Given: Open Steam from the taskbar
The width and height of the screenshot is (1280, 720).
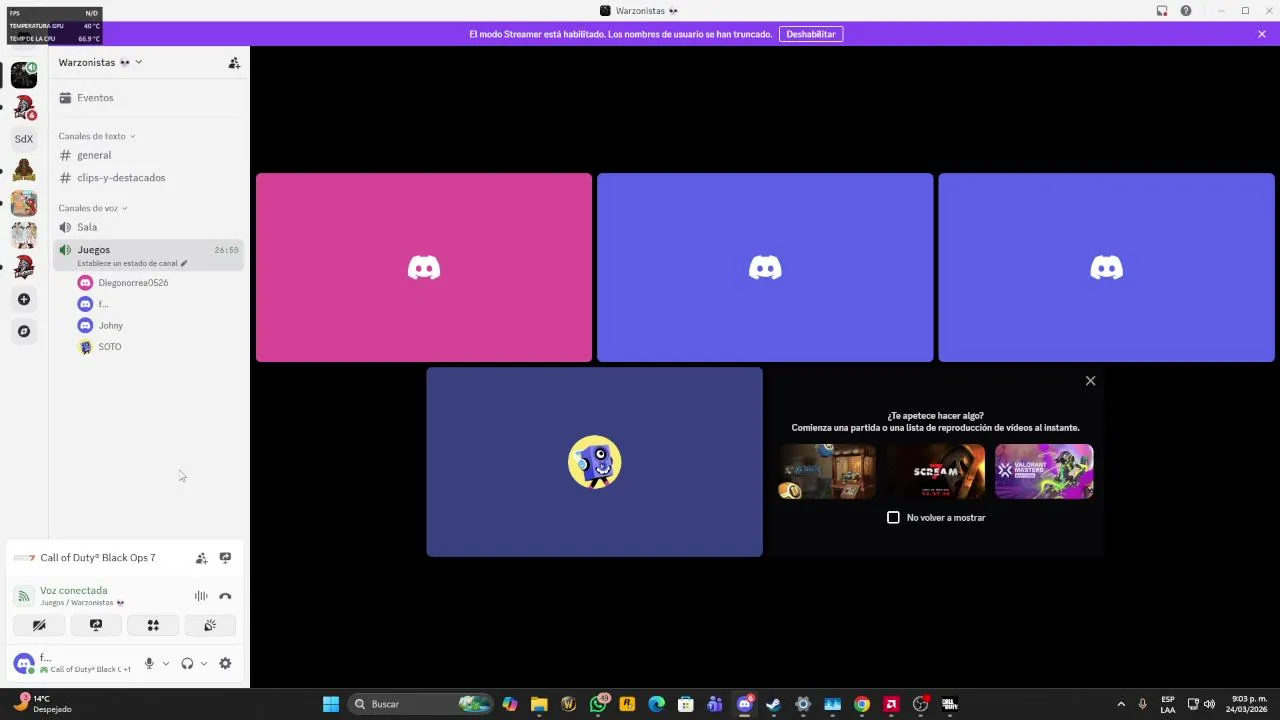Looking at the screenshot, I should tap(773, 704).
